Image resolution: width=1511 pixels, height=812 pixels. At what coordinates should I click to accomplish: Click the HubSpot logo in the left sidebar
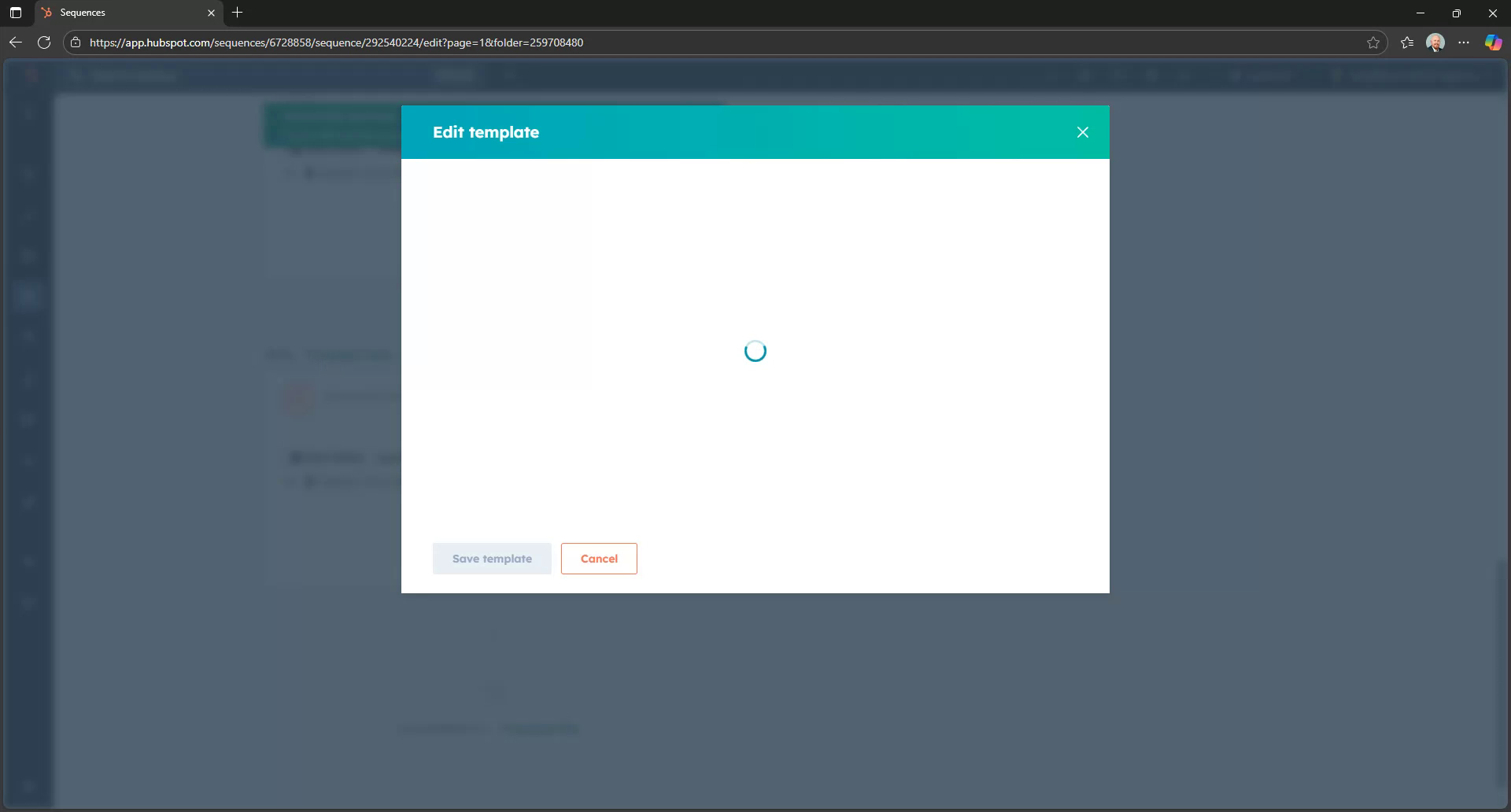coord(30,76)
